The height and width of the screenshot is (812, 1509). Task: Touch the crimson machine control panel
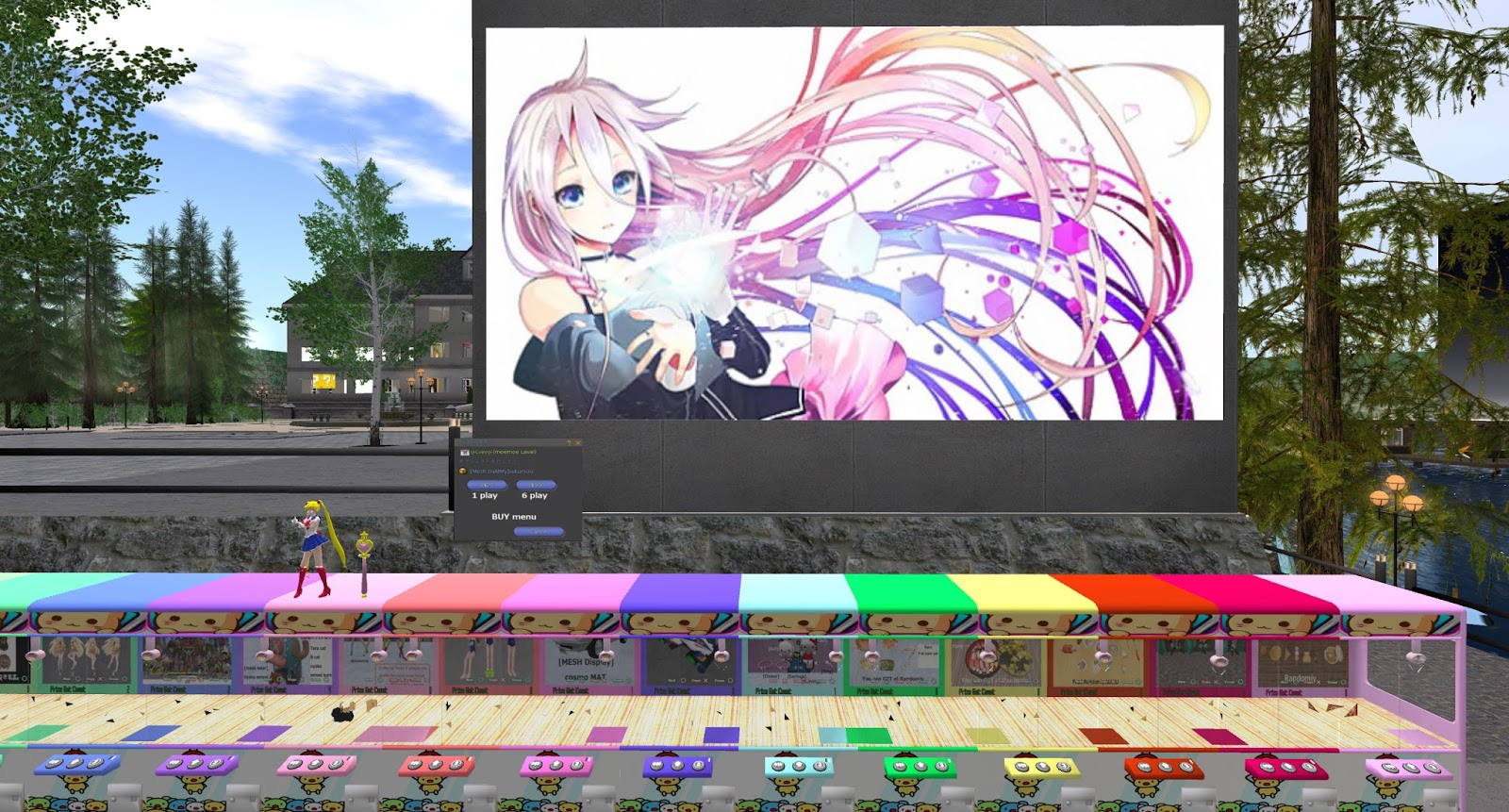click(1286, 768)
